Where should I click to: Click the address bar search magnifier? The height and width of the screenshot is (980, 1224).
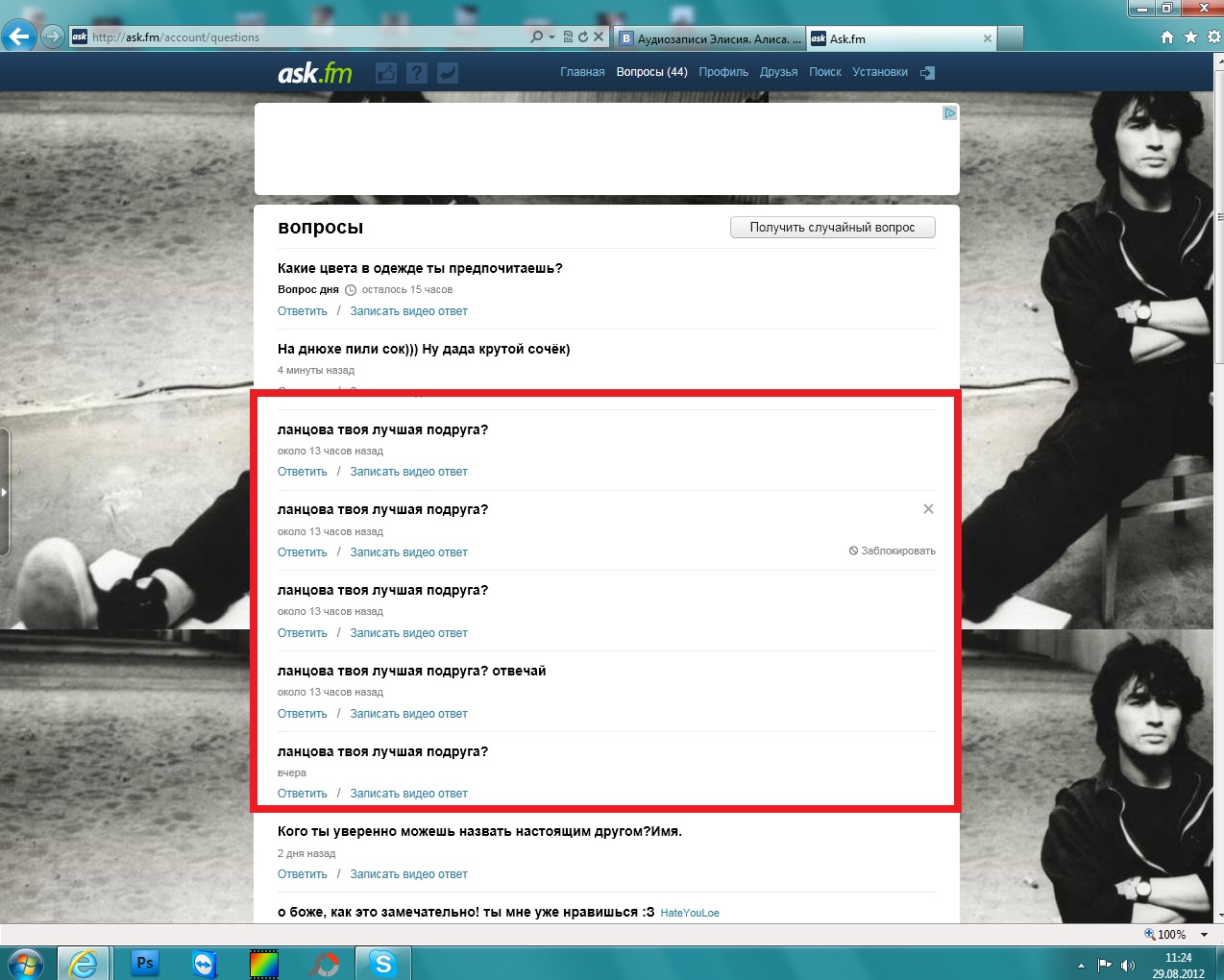pyautogui.click(x=537, y=37)
